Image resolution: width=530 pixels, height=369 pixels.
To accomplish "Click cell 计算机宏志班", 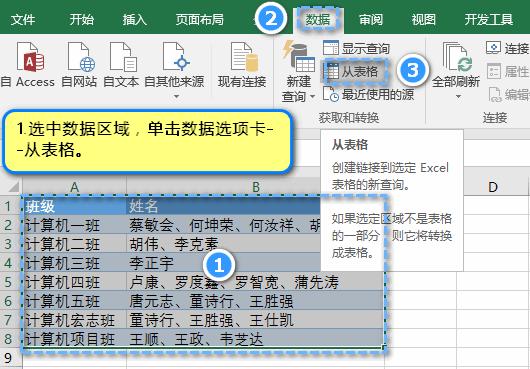I will (74, 320).
